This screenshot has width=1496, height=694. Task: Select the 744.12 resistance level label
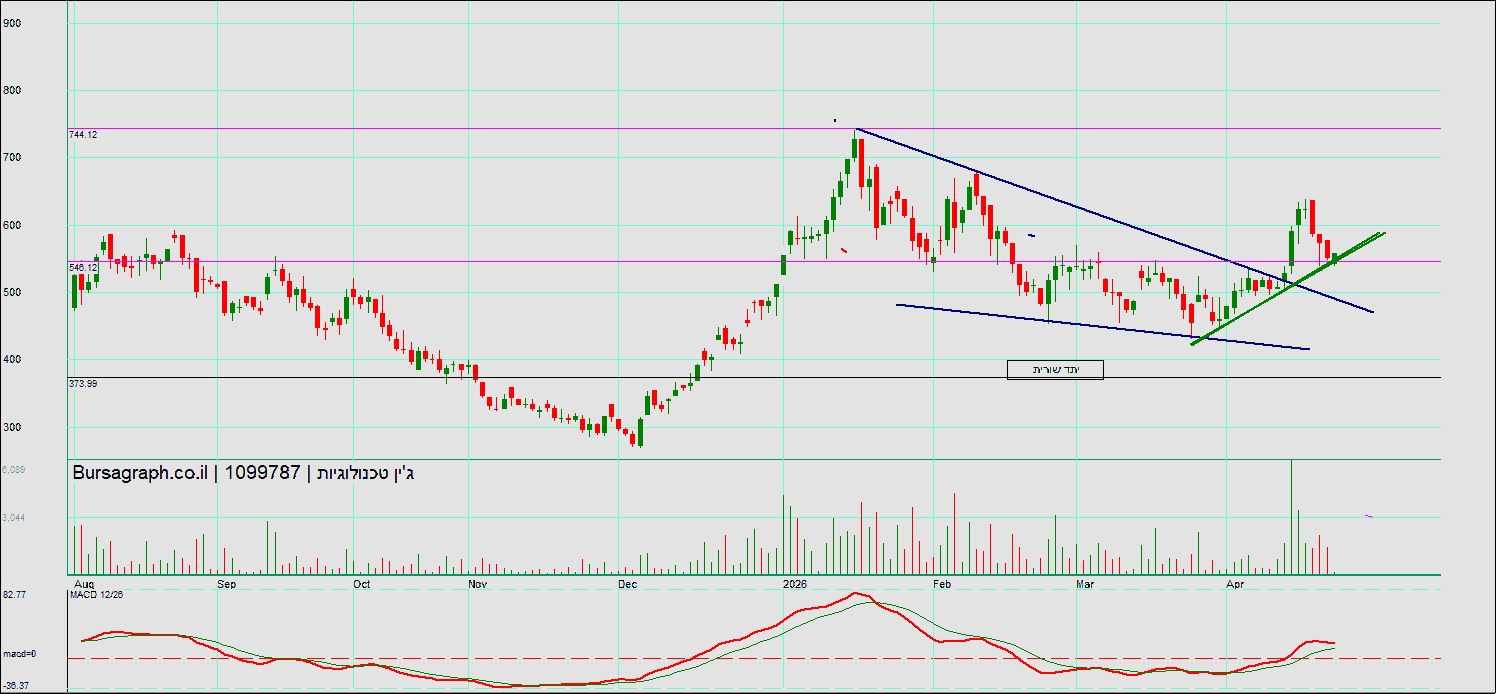click(83, 135)
